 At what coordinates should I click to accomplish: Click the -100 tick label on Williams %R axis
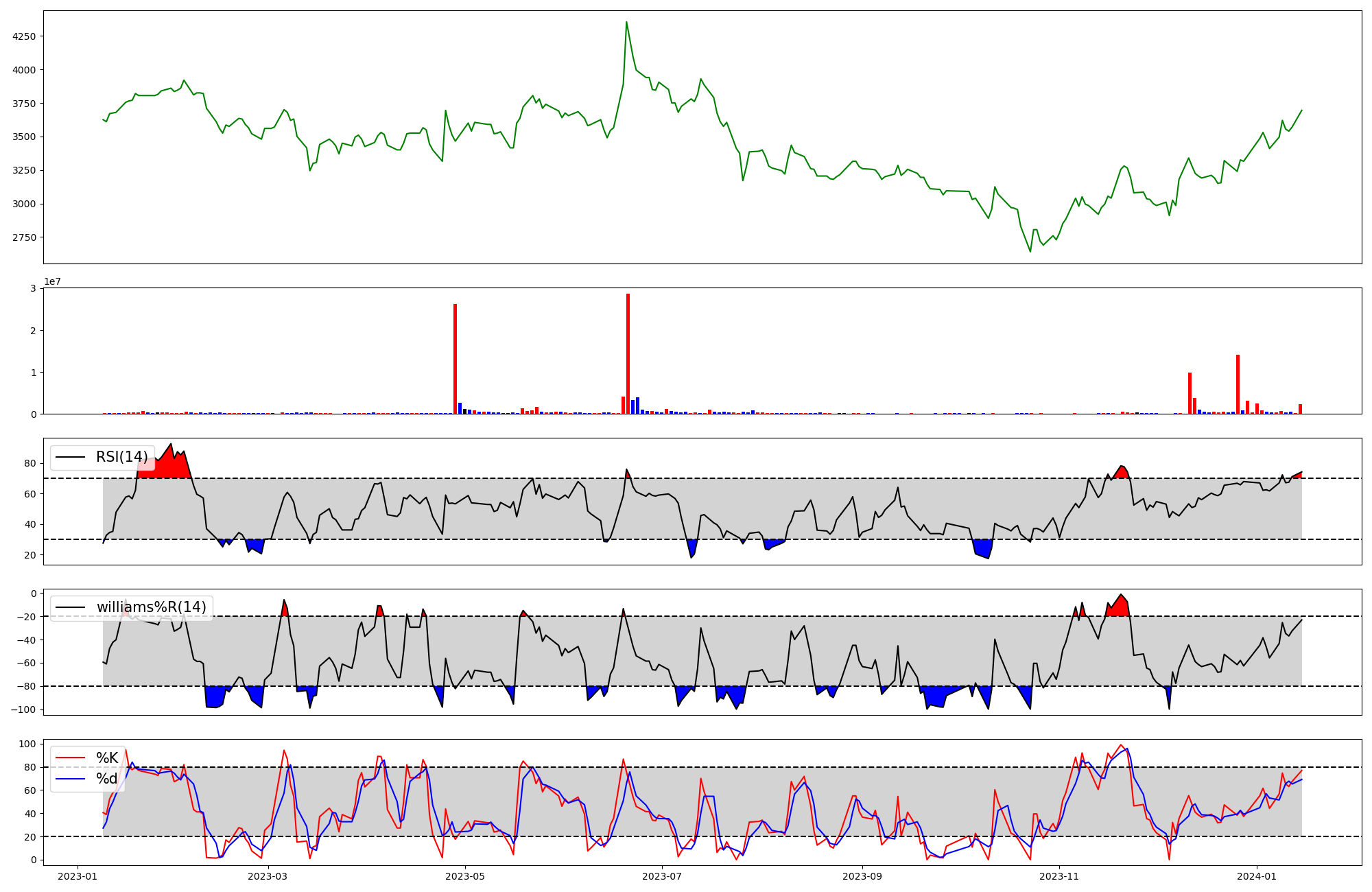tap(23, 709)
